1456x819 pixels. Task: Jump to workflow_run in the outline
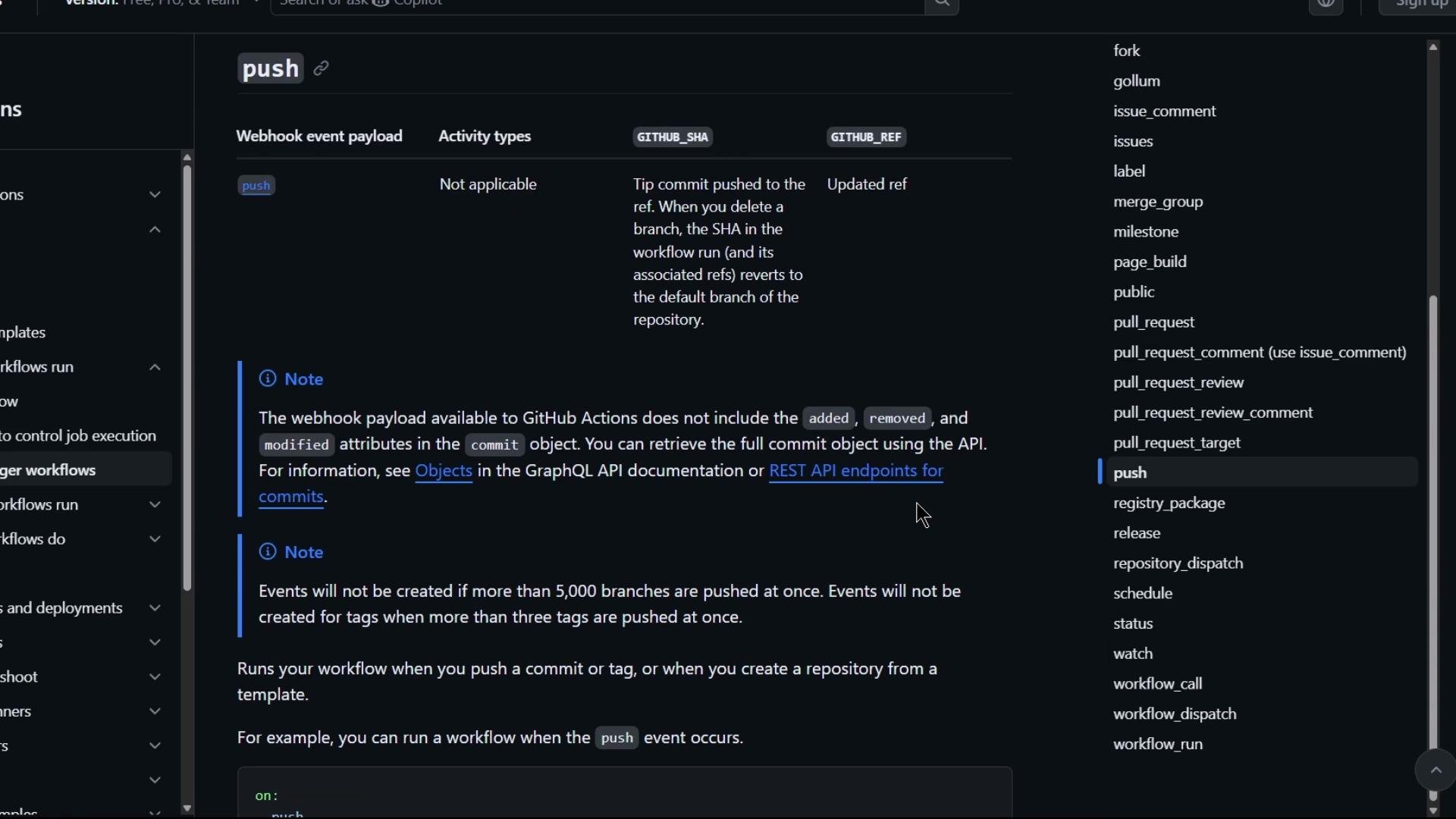(x=1158, y=745)
